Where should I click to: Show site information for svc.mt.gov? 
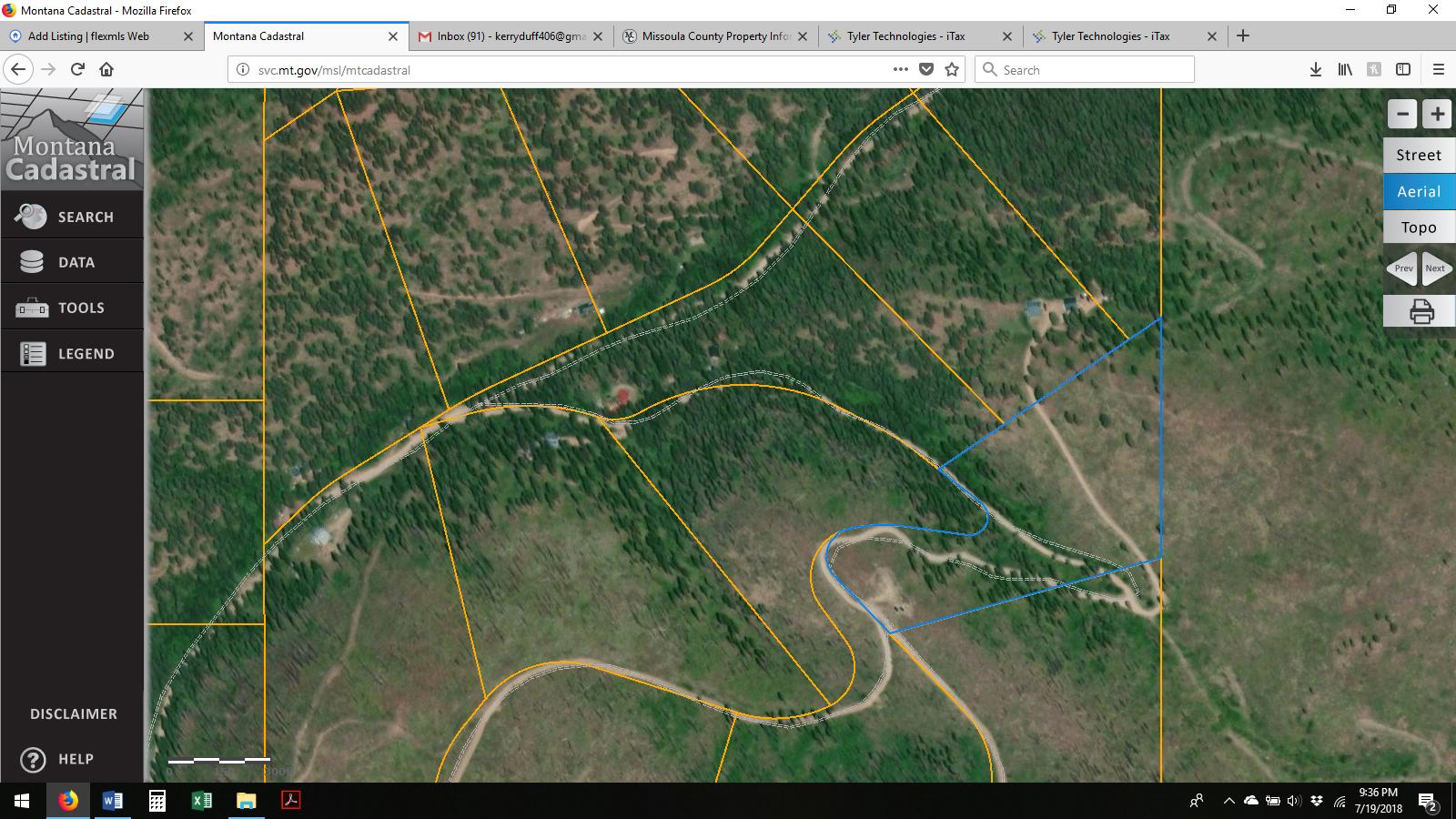coord(242,70)
